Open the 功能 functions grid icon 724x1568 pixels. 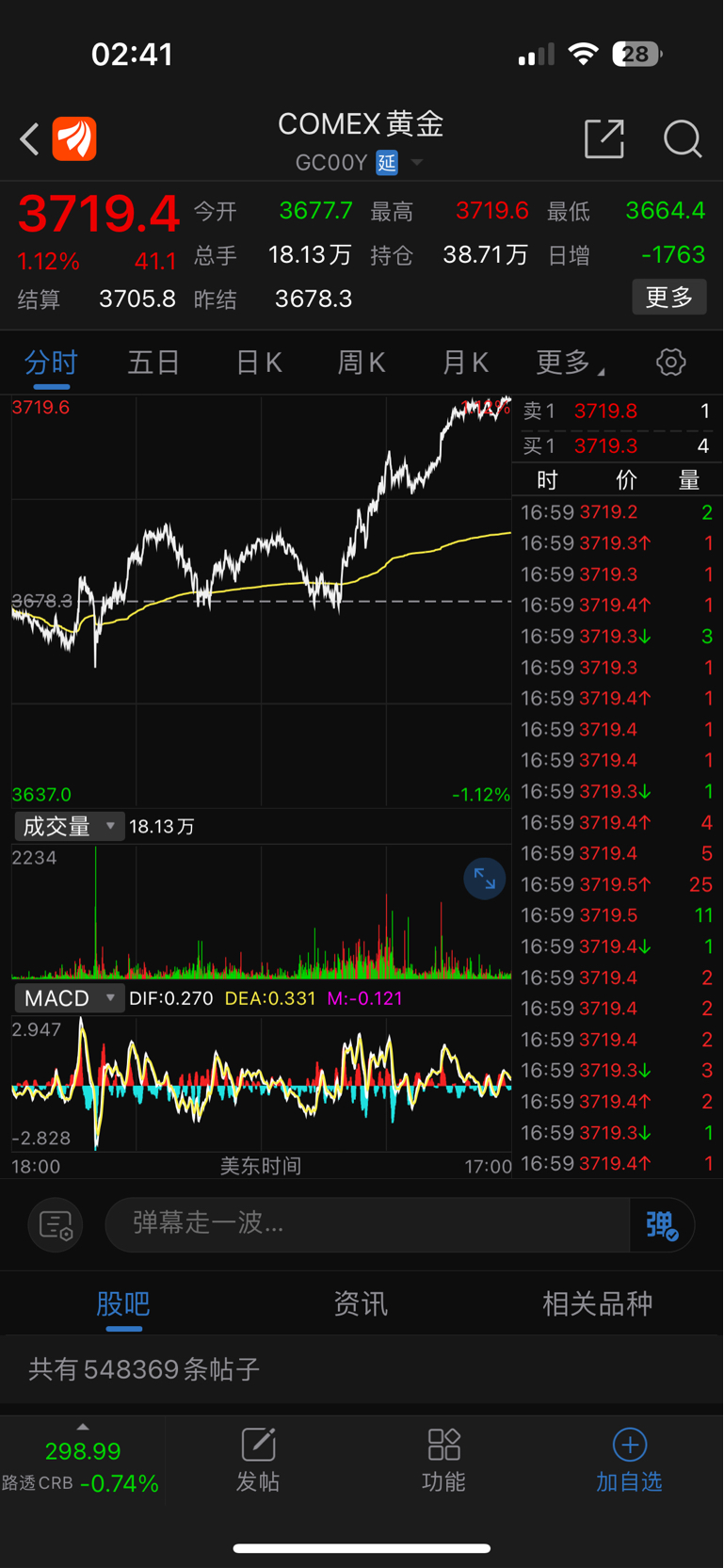point(443,1461)
